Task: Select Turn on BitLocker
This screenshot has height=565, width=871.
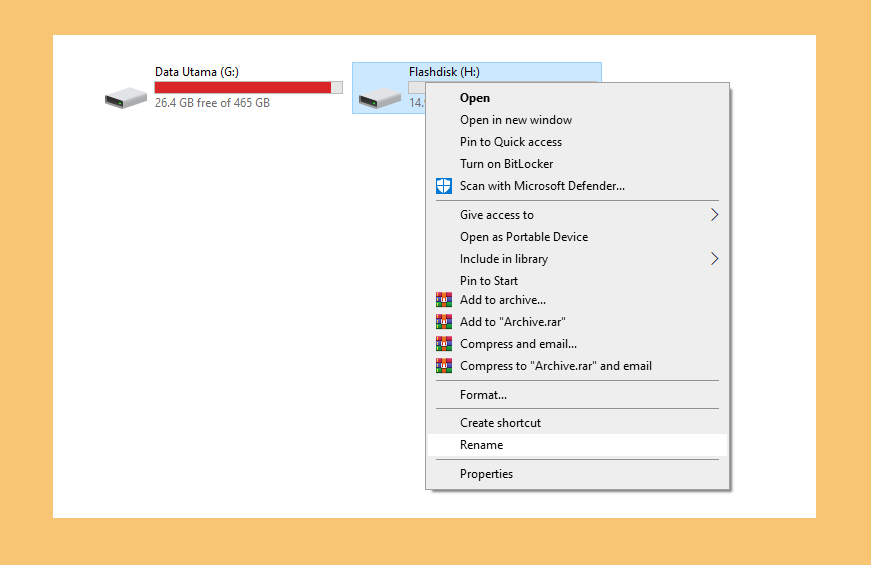Action: point(577,164)
